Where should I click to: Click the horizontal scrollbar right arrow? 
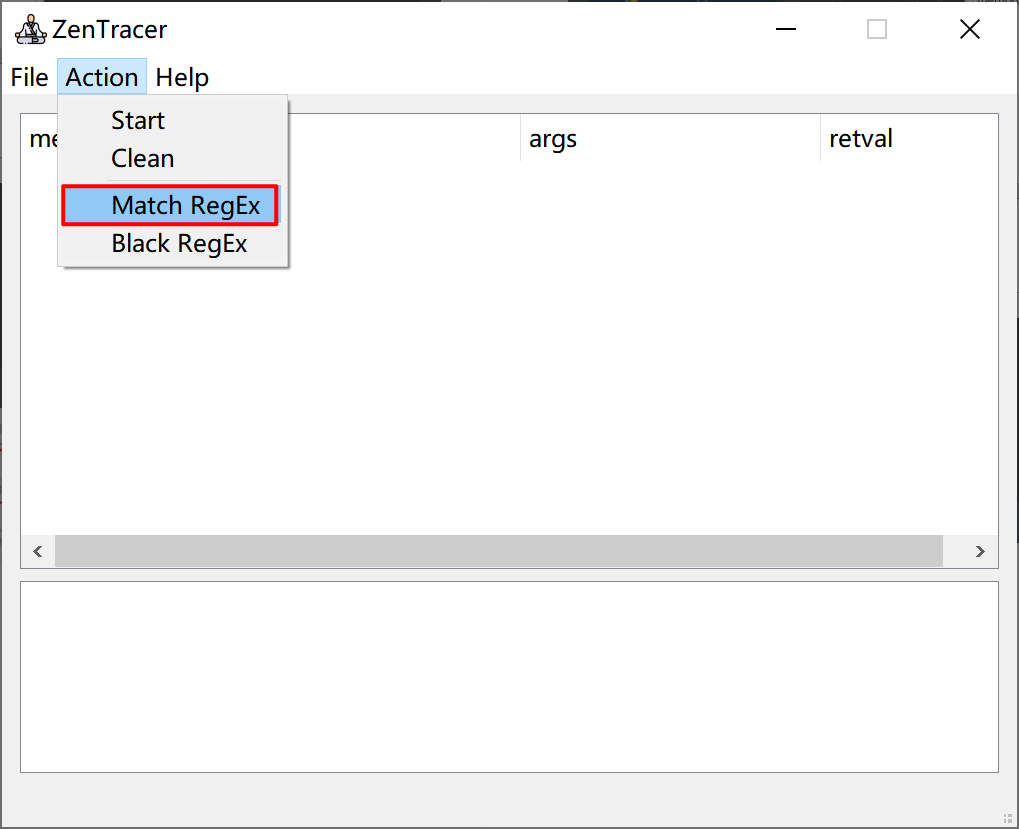tap(980, 552)
